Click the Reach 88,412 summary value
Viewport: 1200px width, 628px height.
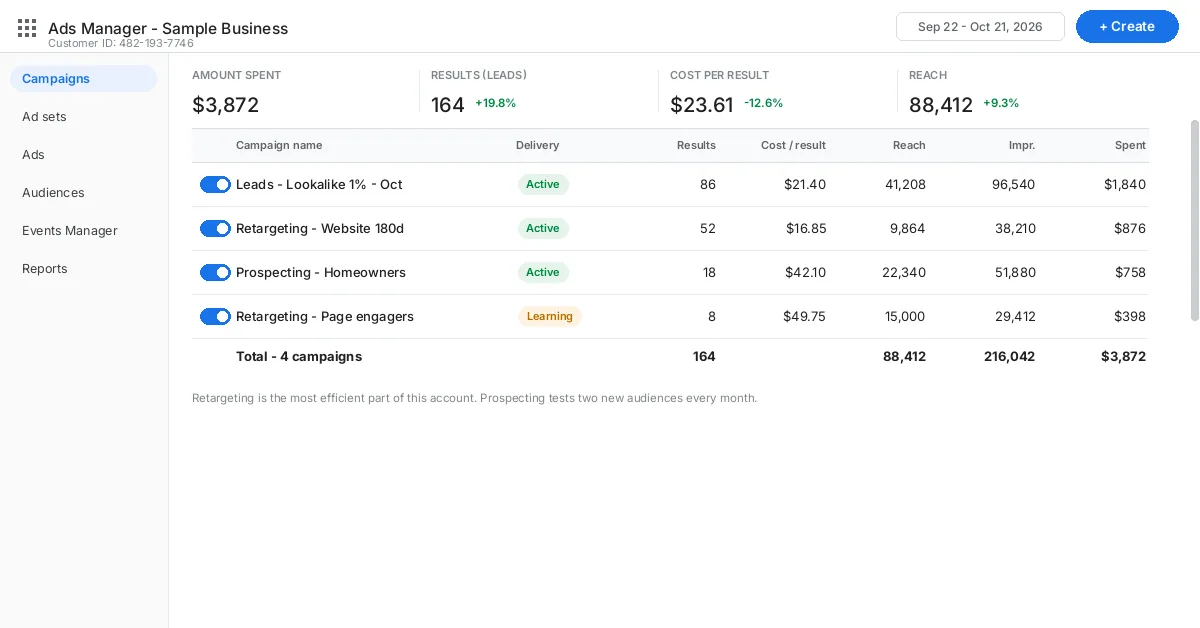[941, 105]
